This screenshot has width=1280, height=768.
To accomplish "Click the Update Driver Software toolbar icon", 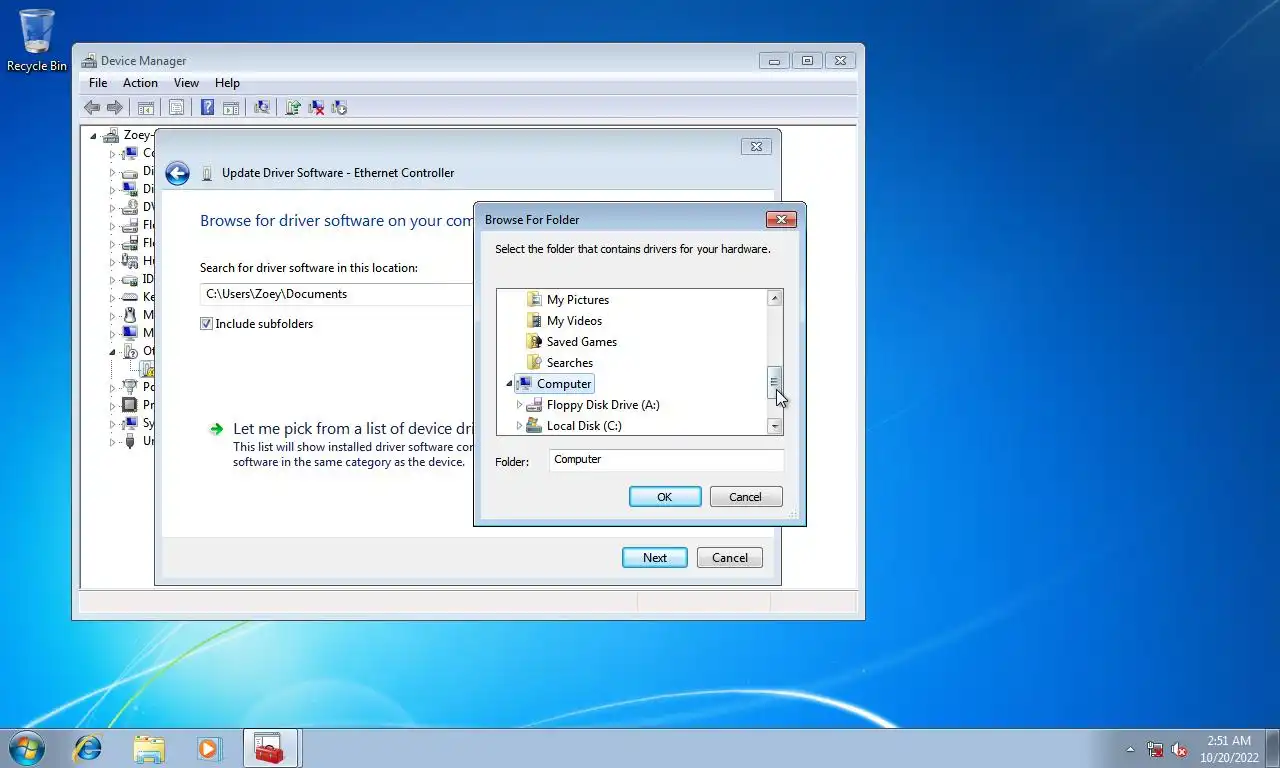I will [293, 108].
